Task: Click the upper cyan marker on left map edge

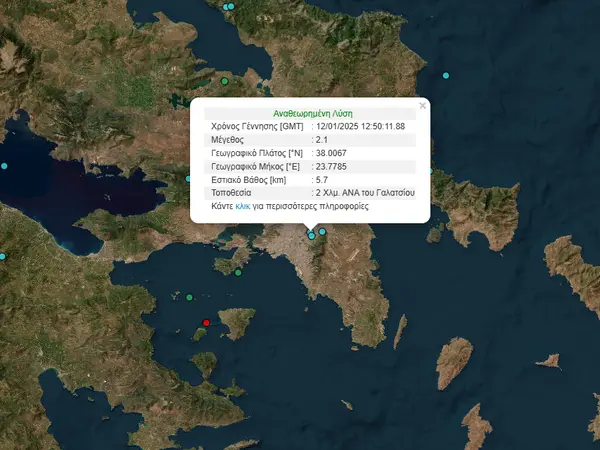Action: click(x=3, y=165)
